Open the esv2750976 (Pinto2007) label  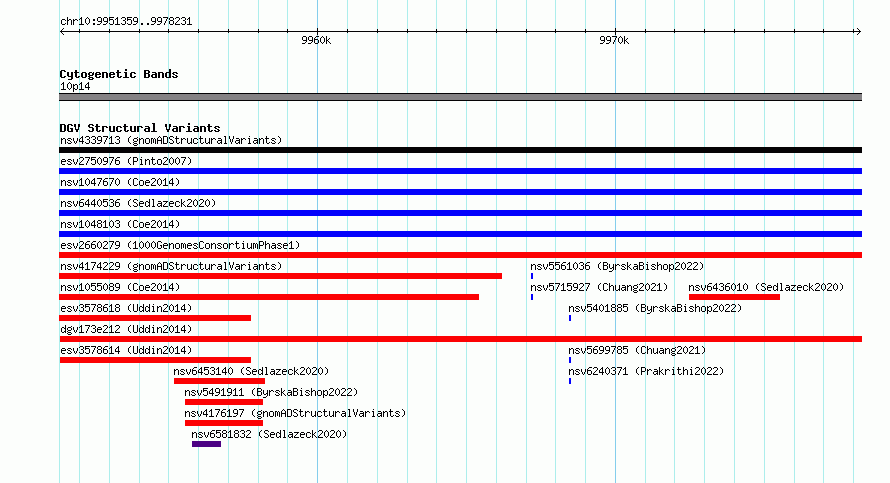[126, 161]
